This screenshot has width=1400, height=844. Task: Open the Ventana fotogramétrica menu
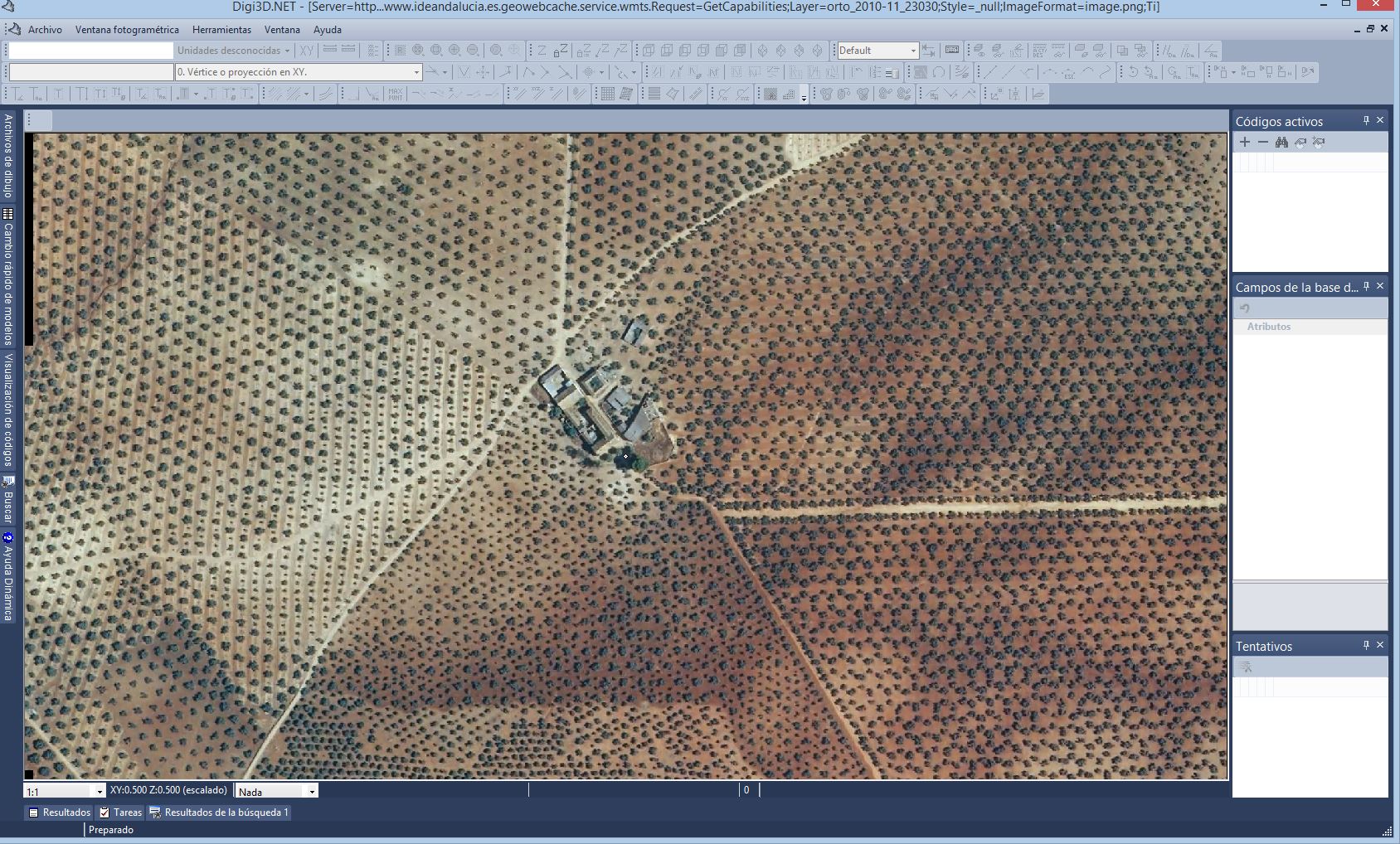pos(127,30)
